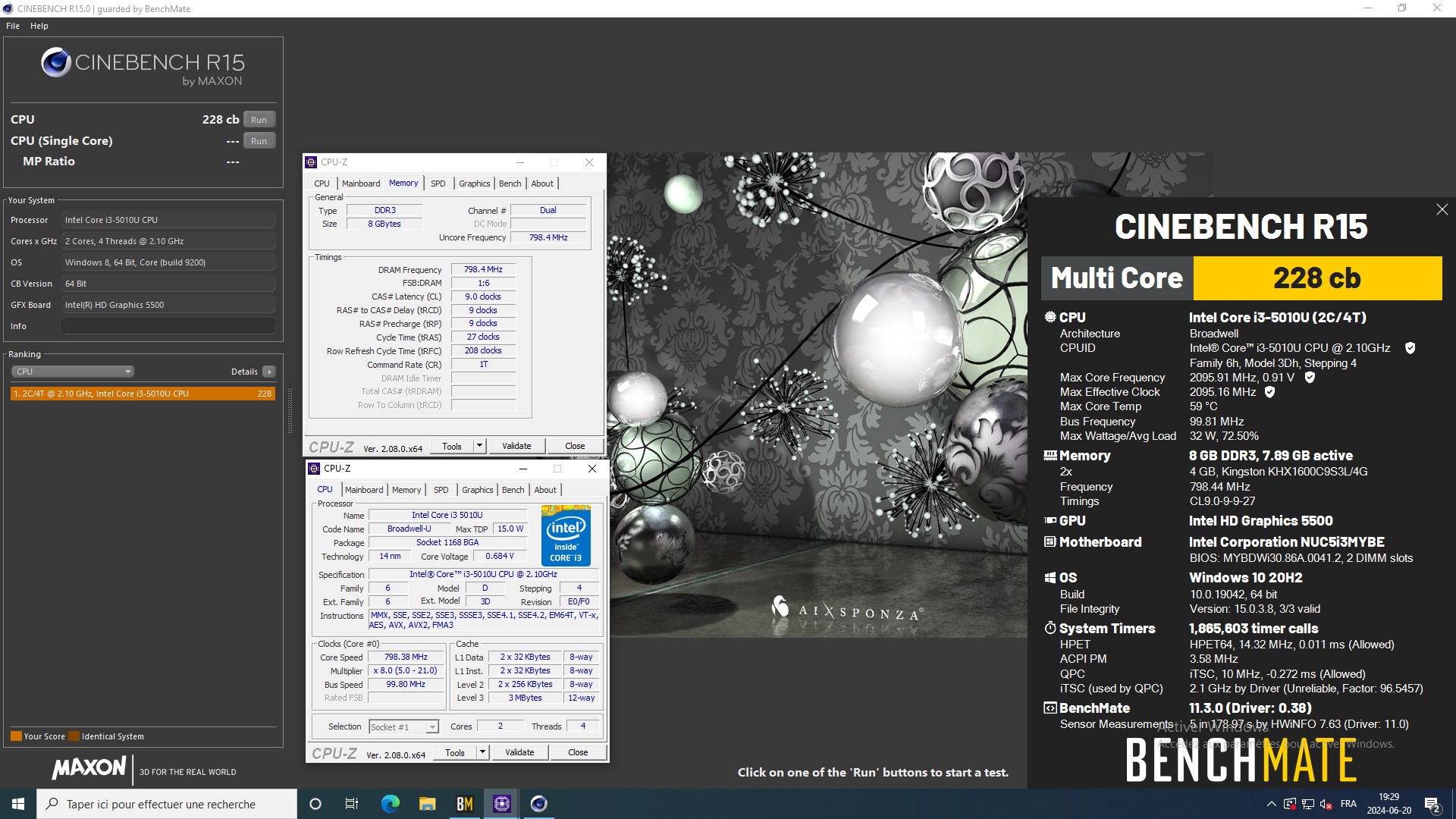Open the Ranking CPU dropdown
1456x819 pixels.
pos(73,372)
